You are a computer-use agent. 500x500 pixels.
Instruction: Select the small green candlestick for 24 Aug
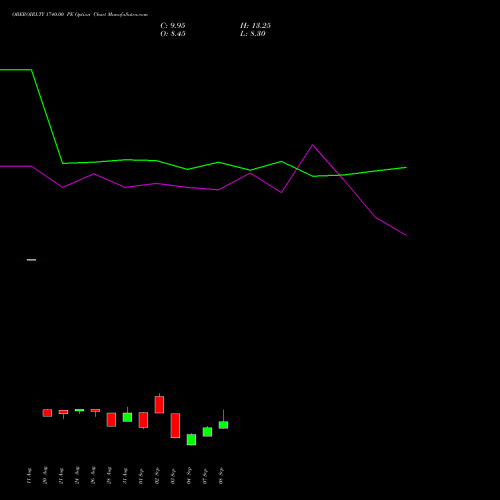(79, 410)
